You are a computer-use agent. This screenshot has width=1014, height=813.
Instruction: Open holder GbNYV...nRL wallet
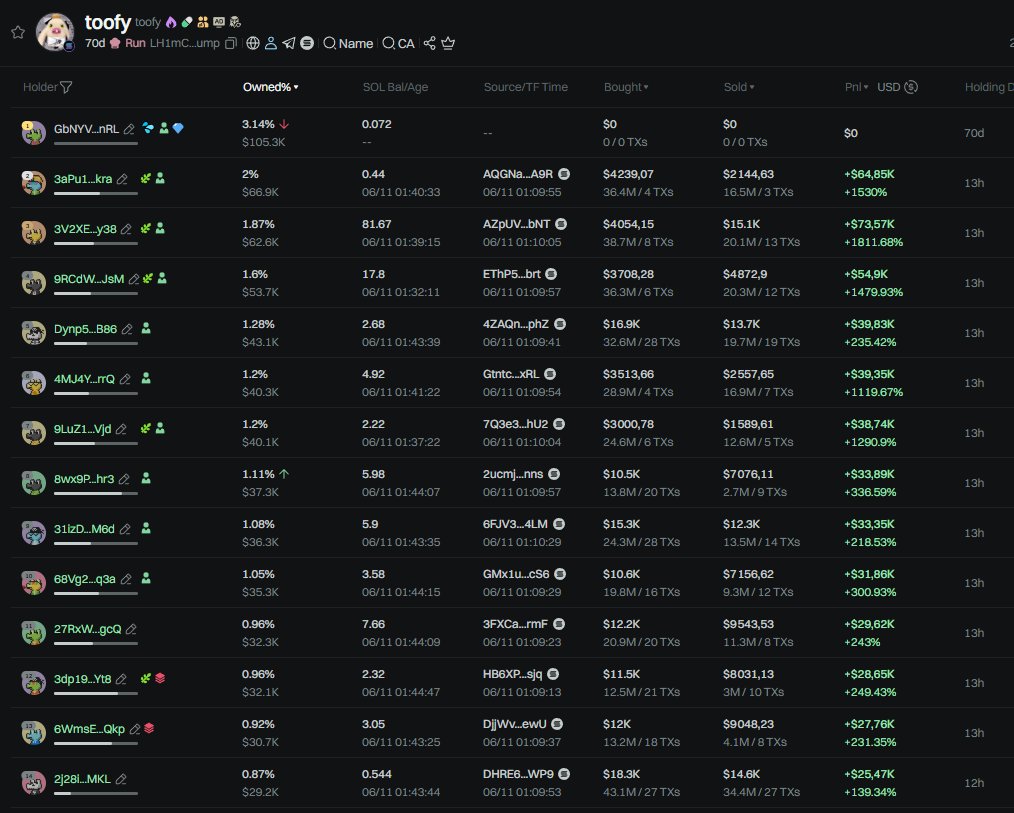(x=86, y=129)
